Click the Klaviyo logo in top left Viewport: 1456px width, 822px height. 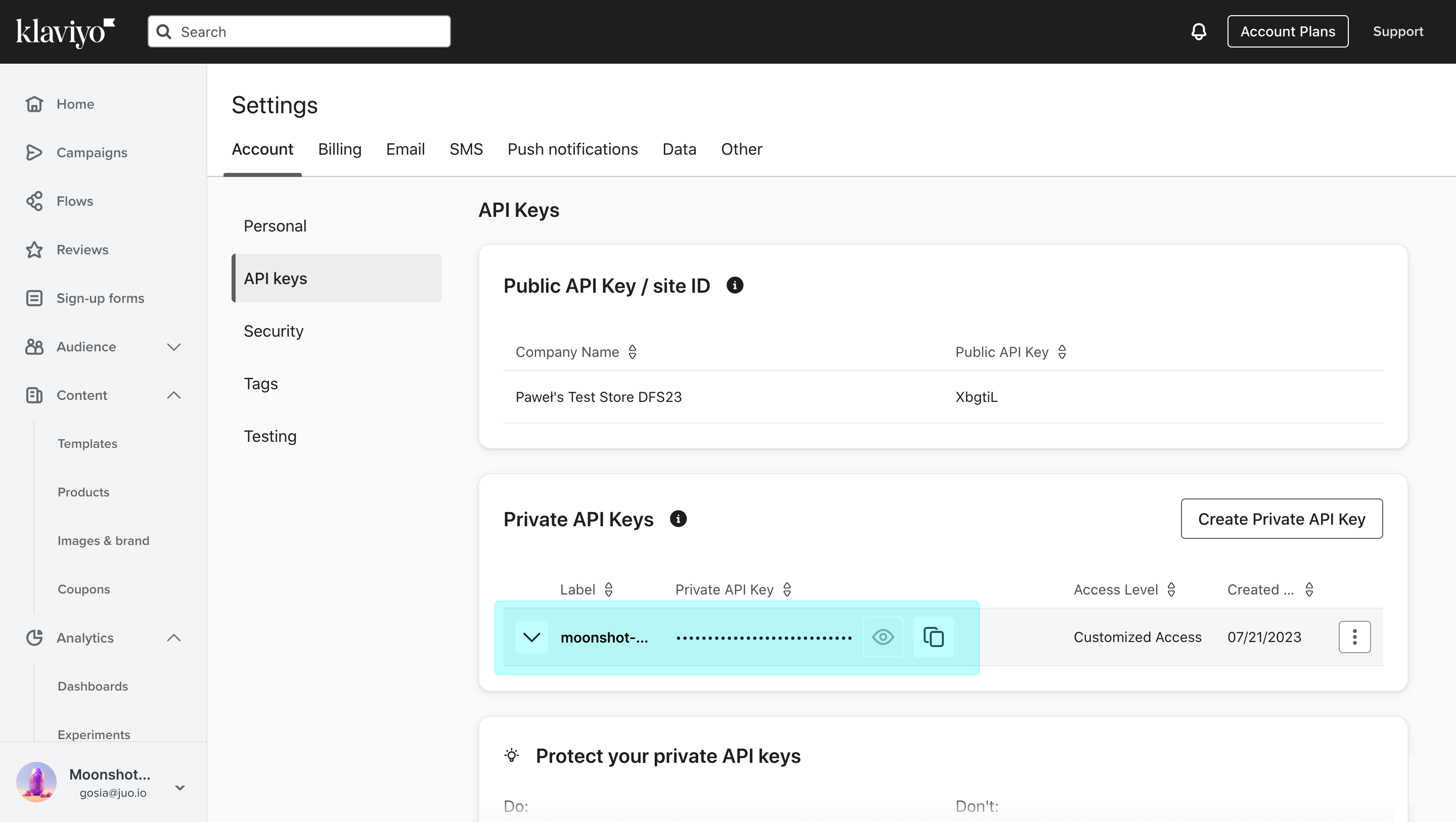click(x=67, y=31)
